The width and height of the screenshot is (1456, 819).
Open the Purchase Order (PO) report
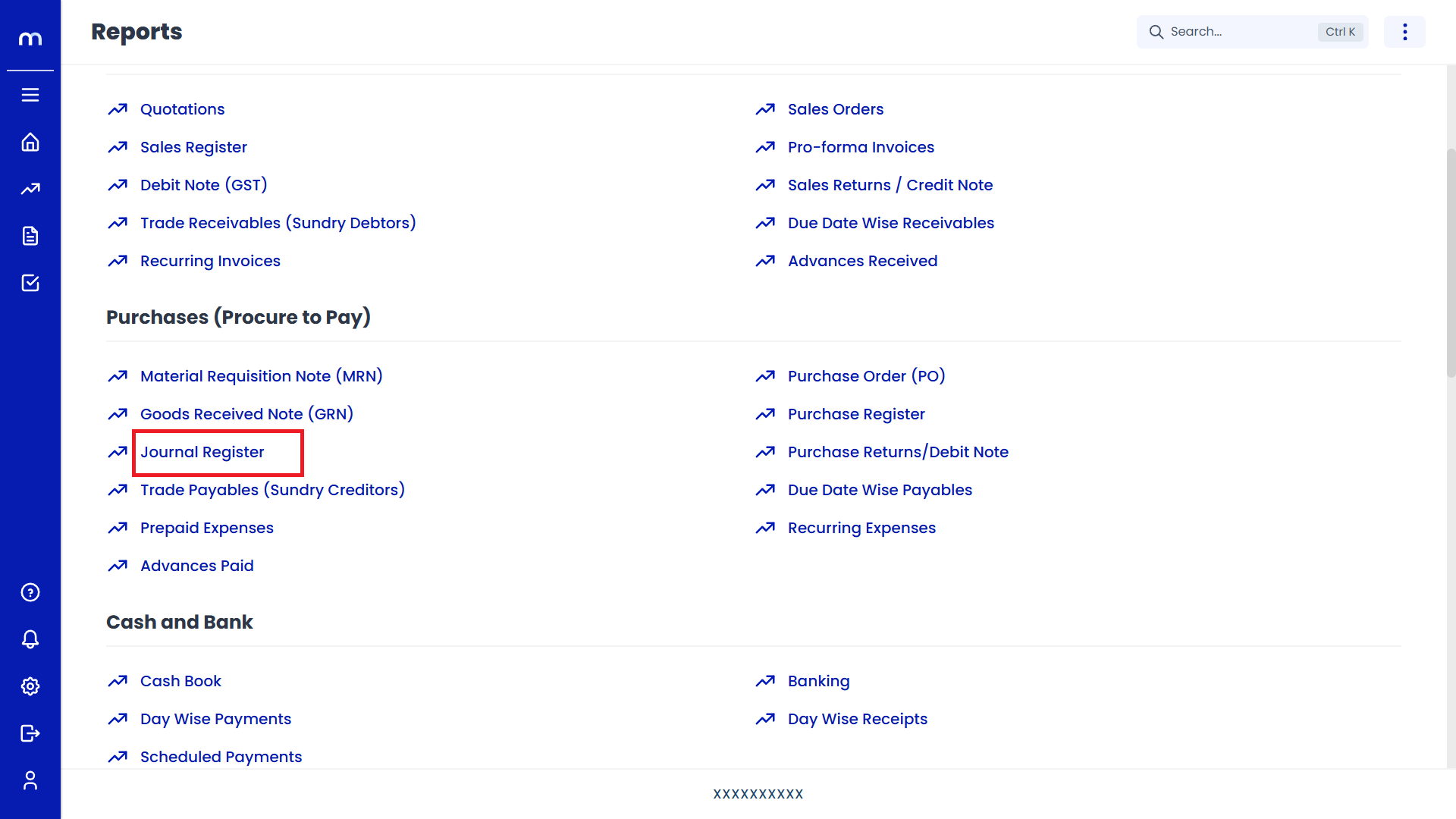click(x=866, y=376)
